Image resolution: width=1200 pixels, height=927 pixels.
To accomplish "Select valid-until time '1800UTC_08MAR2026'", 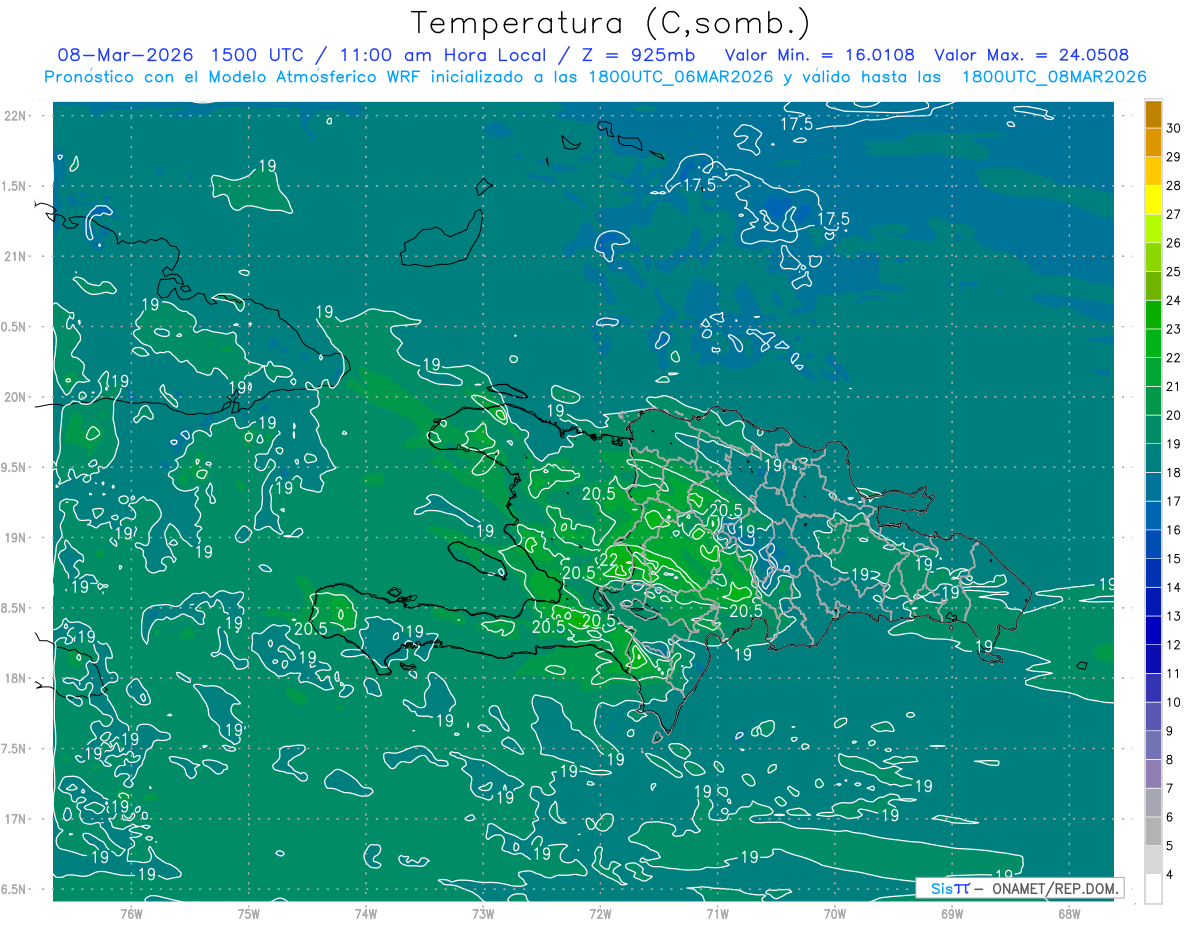I will tap(1053, 77).
